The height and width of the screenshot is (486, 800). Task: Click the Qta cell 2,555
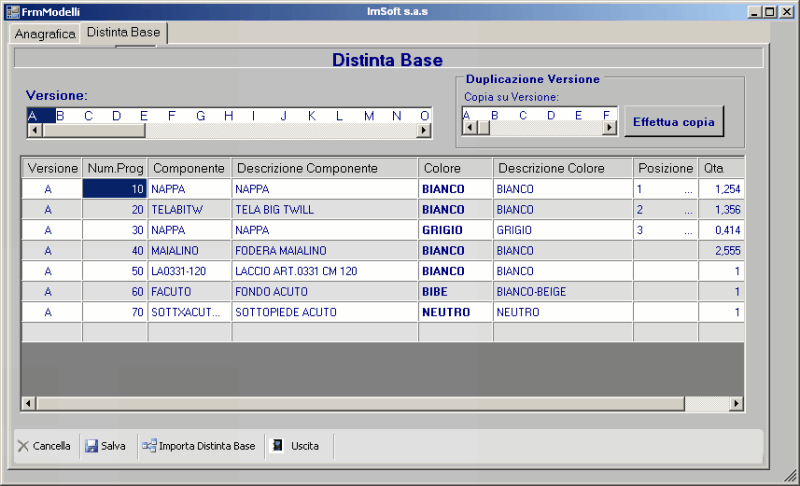(721, 250)
